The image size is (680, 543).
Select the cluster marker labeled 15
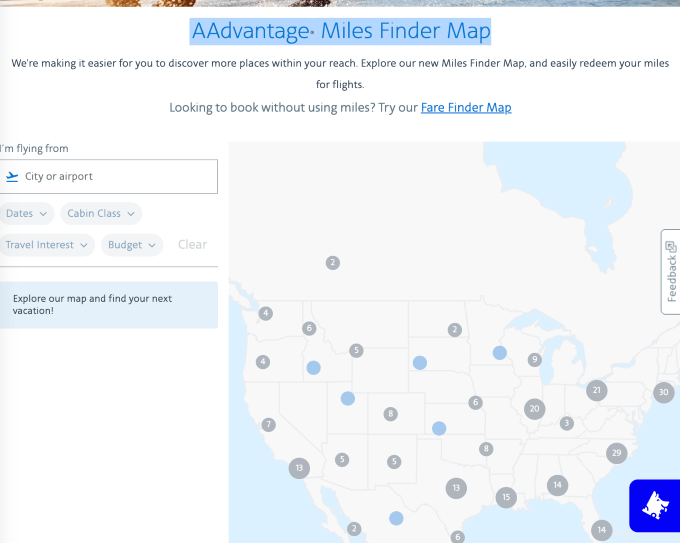[506, 497]
